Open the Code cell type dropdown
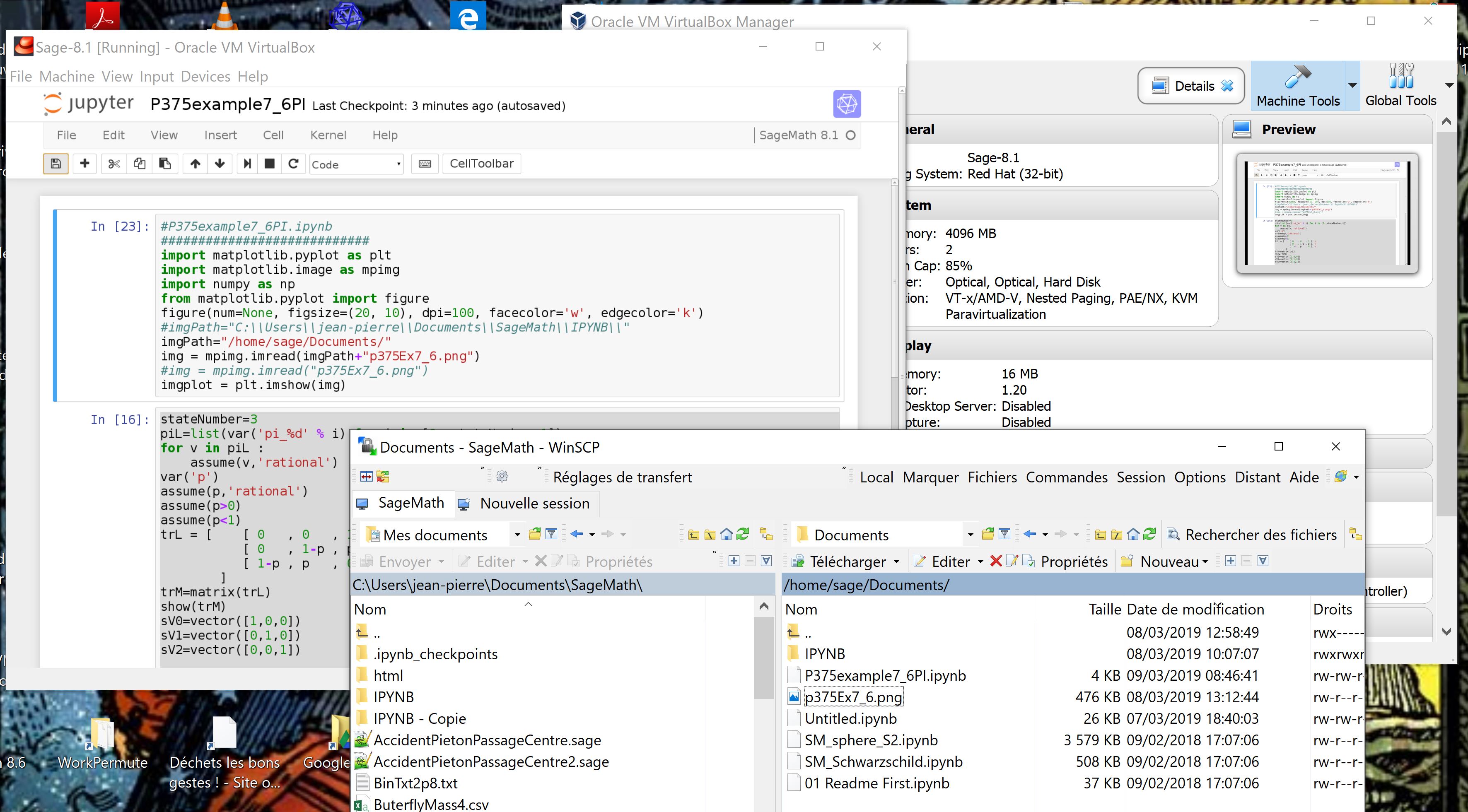 [x=356, y=165]
